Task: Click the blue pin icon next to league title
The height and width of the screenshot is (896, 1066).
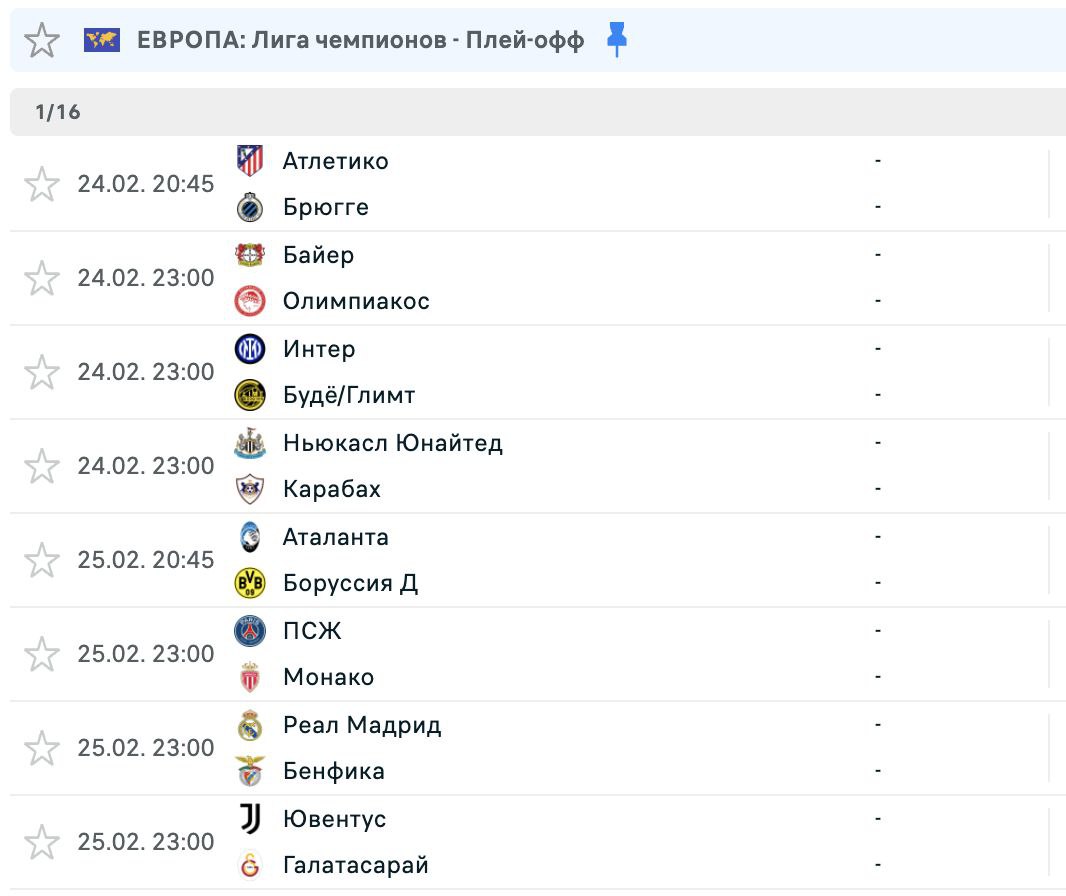Action: click(x=617, y=40)
